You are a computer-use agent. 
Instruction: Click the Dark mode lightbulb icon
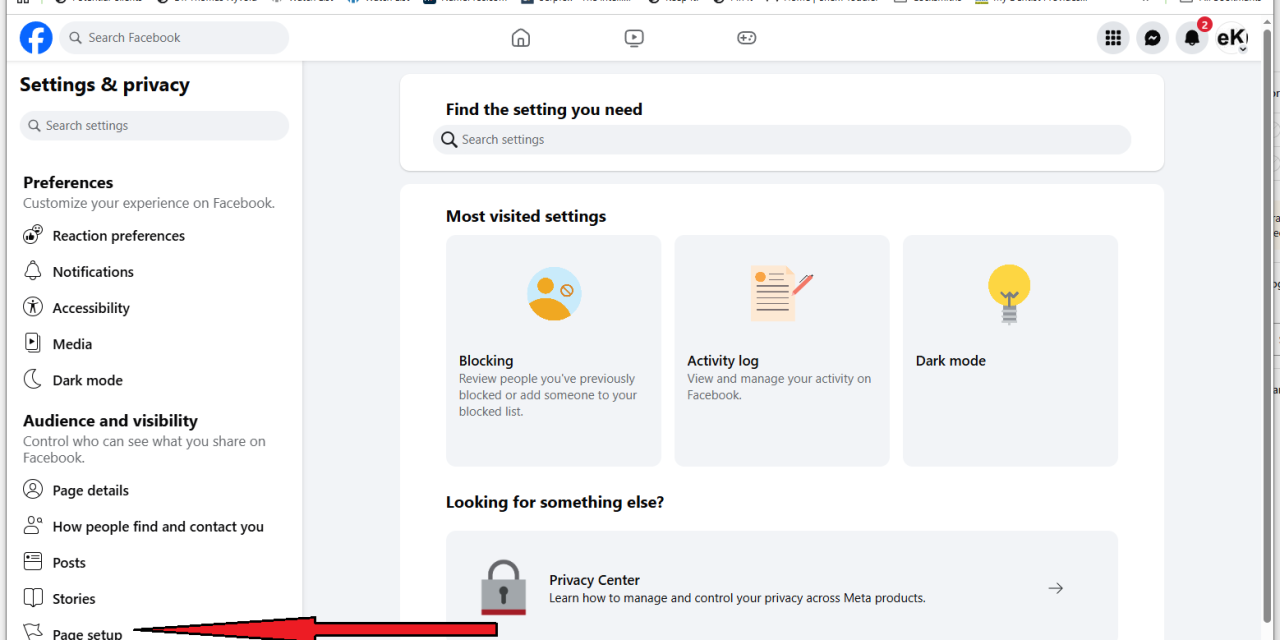click(x=1009, y=293)
